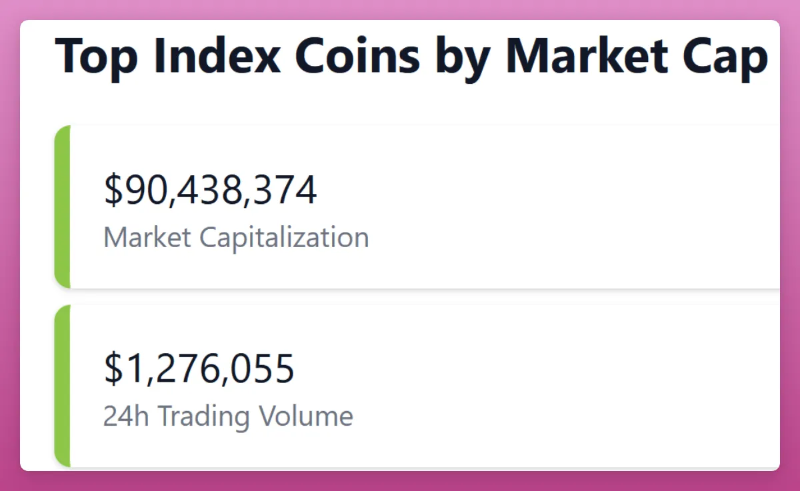Click empty space right of Market Capitalization label

pos(560,238)
